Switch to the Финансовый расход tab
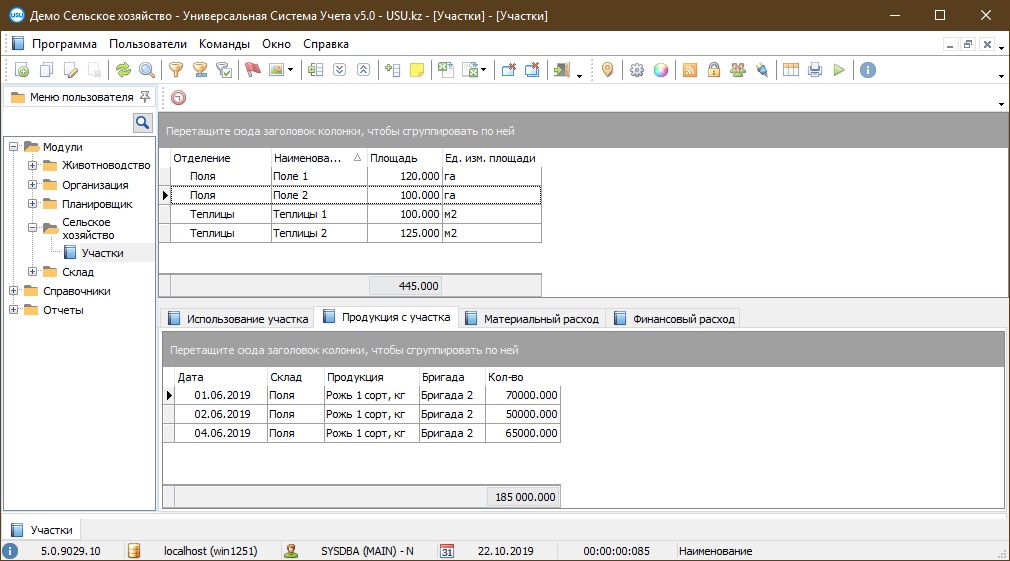 point(683,319)
